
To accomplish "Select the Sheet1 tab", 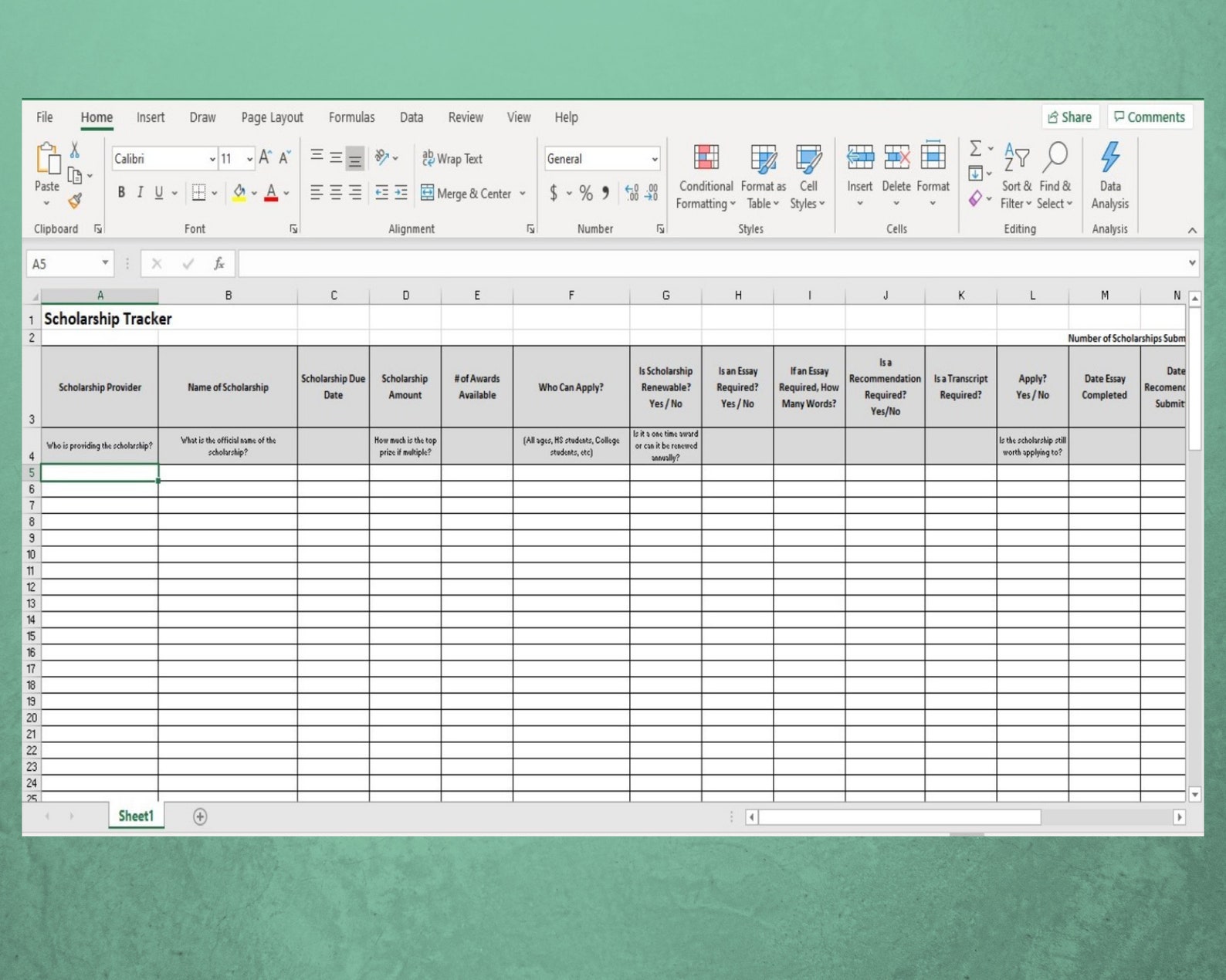I will click(x=136, y=816).
